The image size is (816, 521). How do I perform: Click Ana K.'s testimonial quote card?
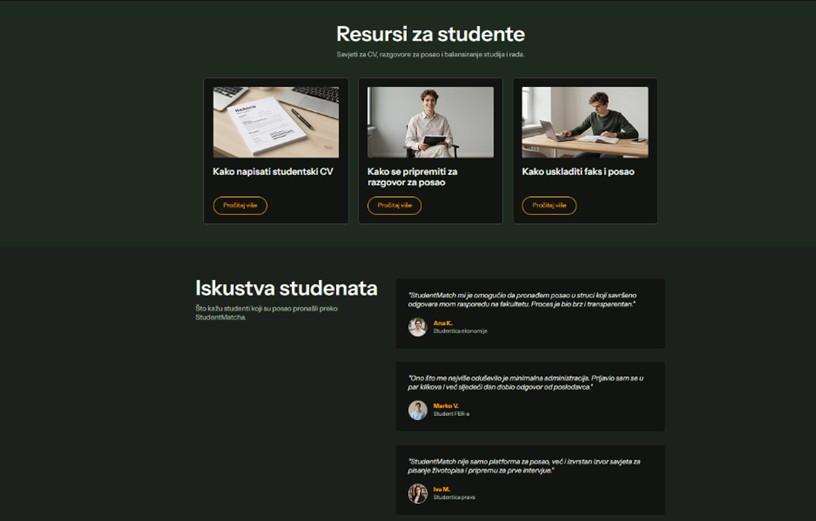(x=530, y=313)
